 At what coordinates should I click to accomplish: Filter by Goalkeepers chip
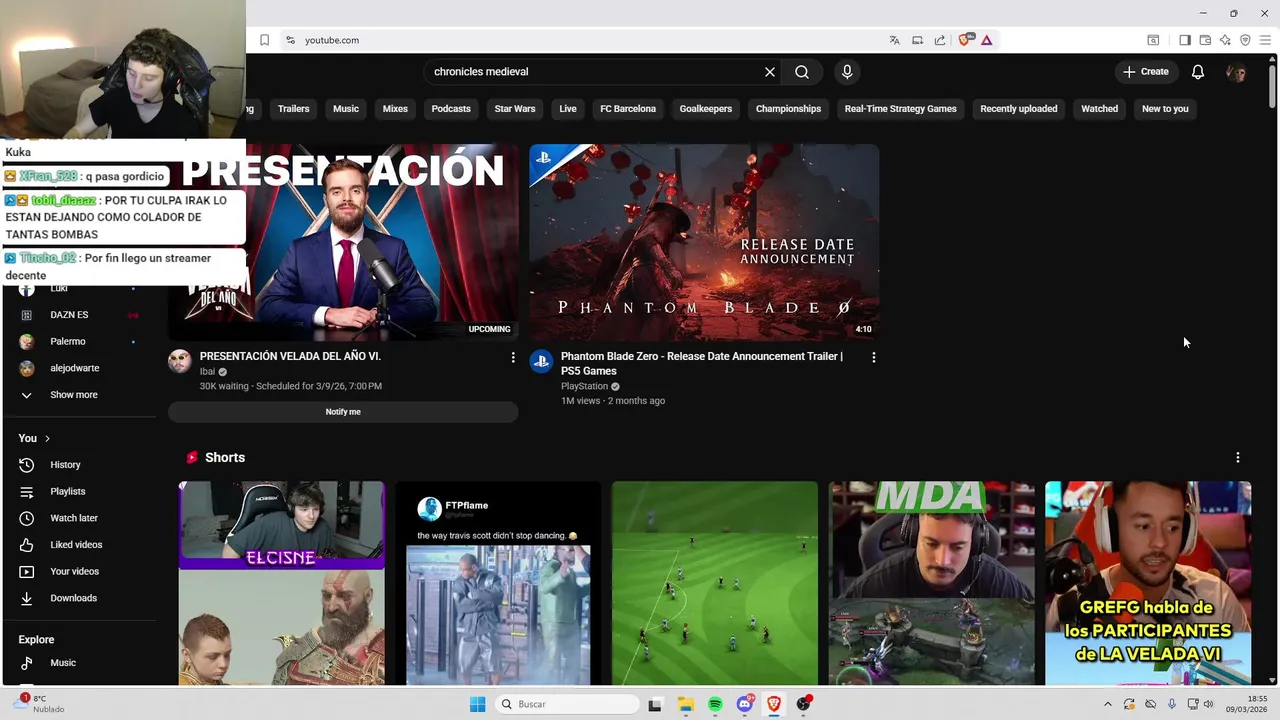[706, 109]
